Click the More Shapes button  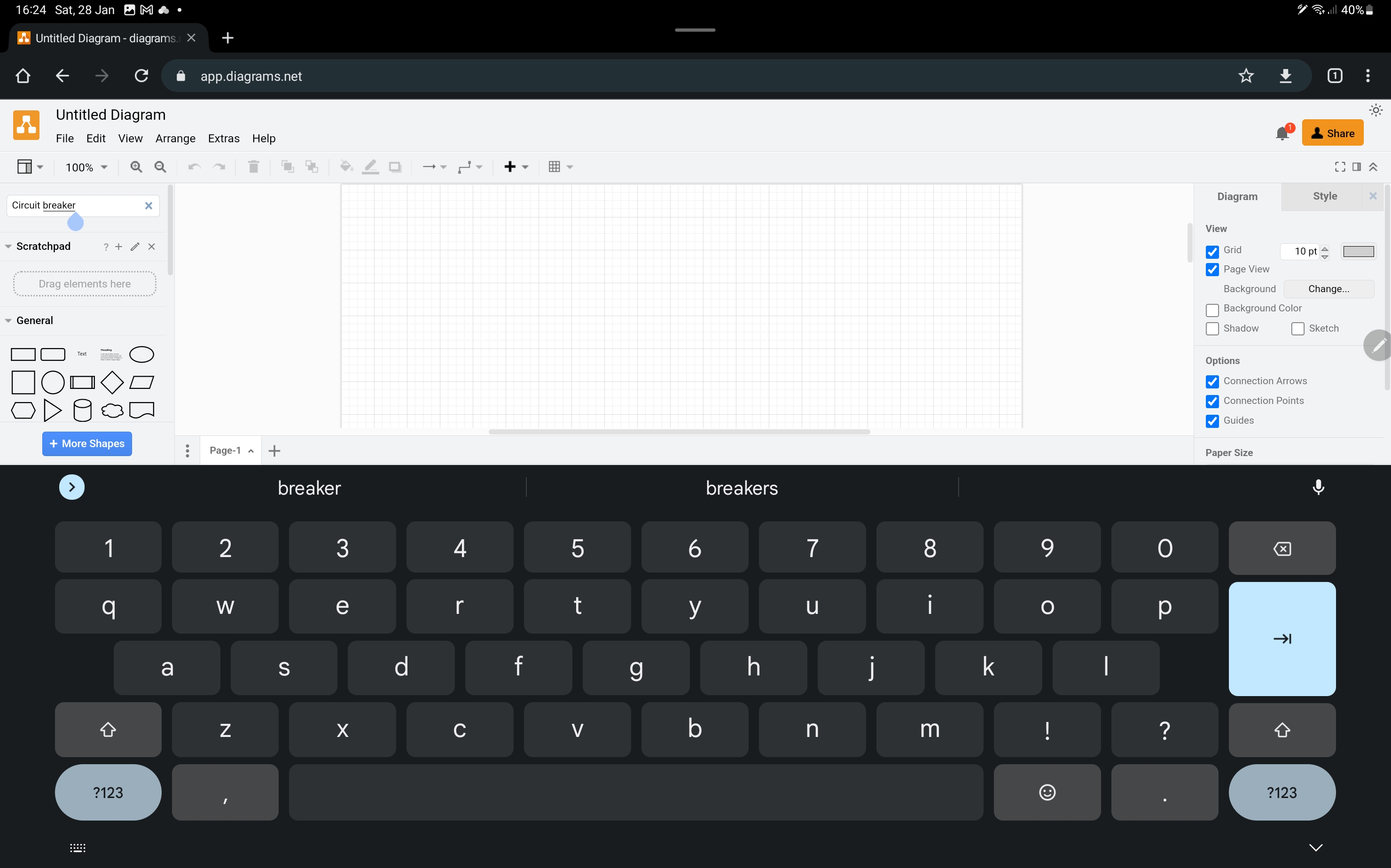[x=87, y=443]
